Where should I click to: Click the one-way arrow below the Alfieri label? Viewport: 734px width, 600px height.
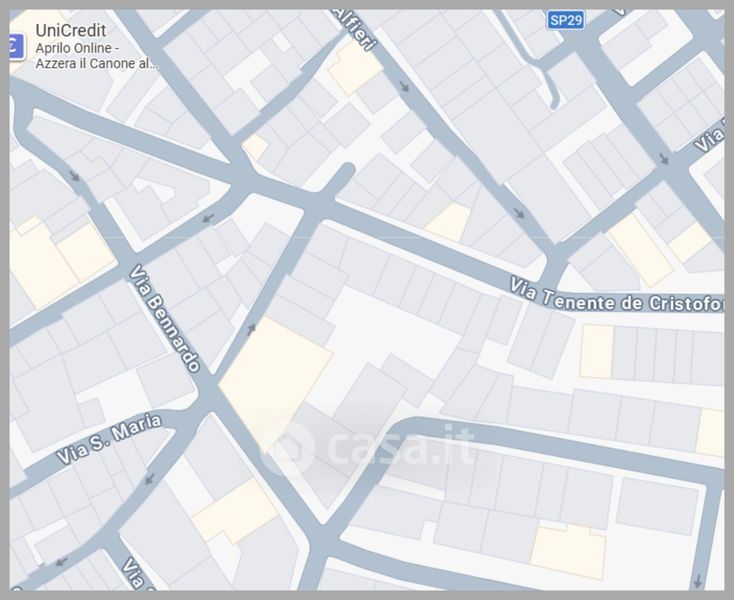click(403, 86)
